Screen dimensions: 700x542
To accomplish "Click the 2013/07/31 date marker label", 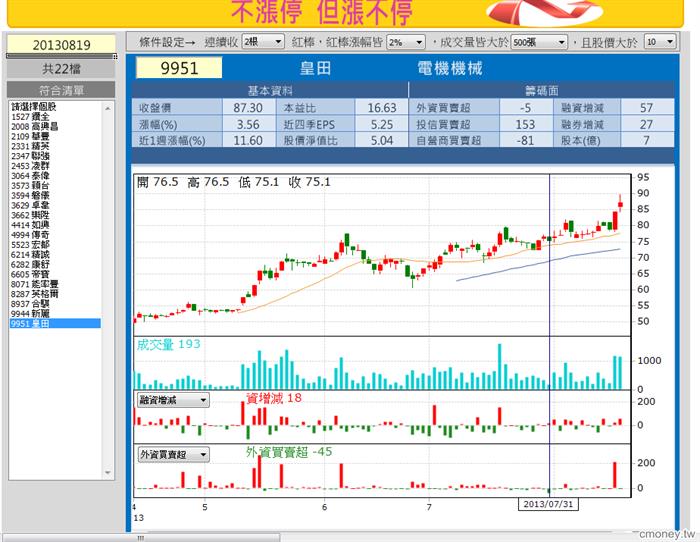I will [x=548, y=504].
